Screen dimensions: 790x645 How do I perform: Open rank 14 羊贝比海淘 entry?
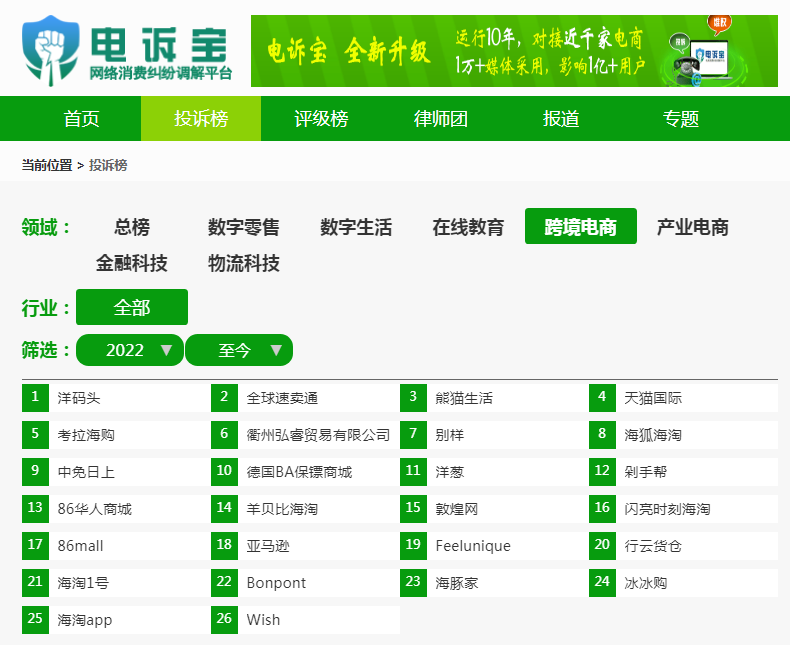point(305,509)
